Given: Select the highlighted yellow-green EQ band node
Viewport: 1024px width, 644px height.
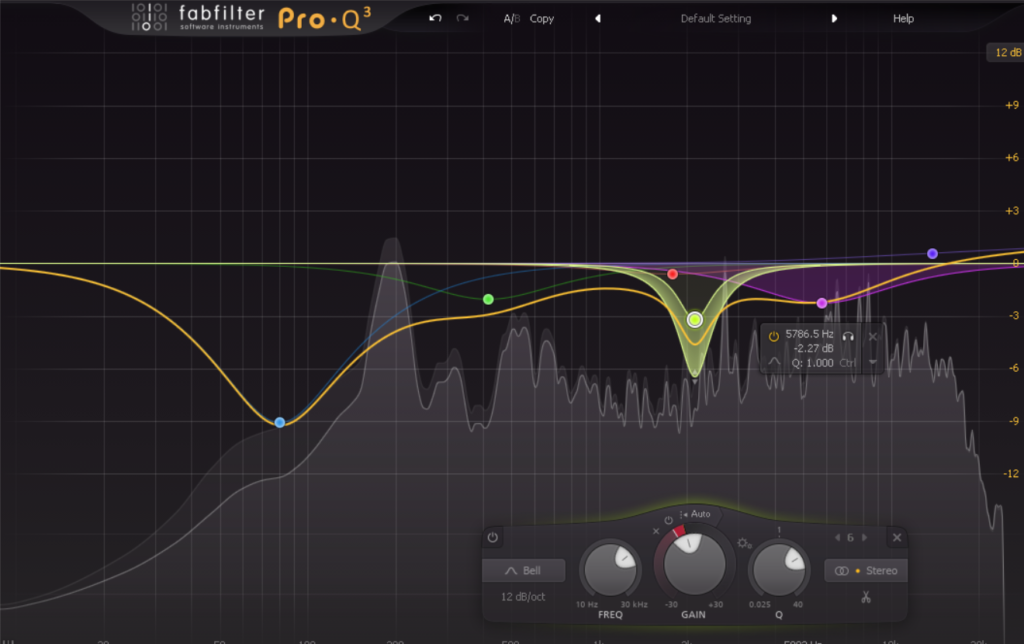Looking at the screenshot, I should 695,319.
